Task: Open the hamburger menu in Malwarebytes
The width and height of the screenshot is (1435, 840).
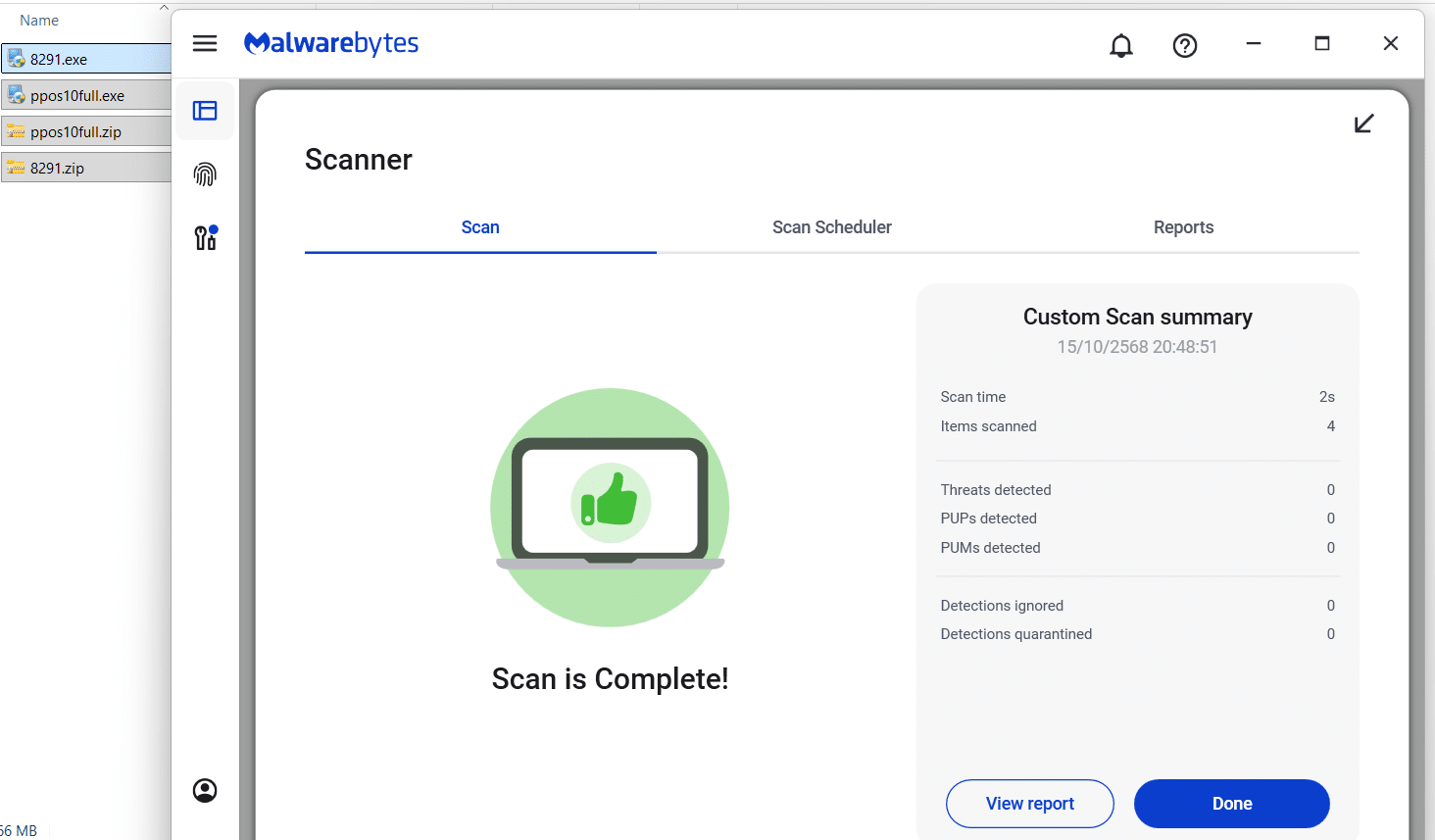Action: pos(205,43)
